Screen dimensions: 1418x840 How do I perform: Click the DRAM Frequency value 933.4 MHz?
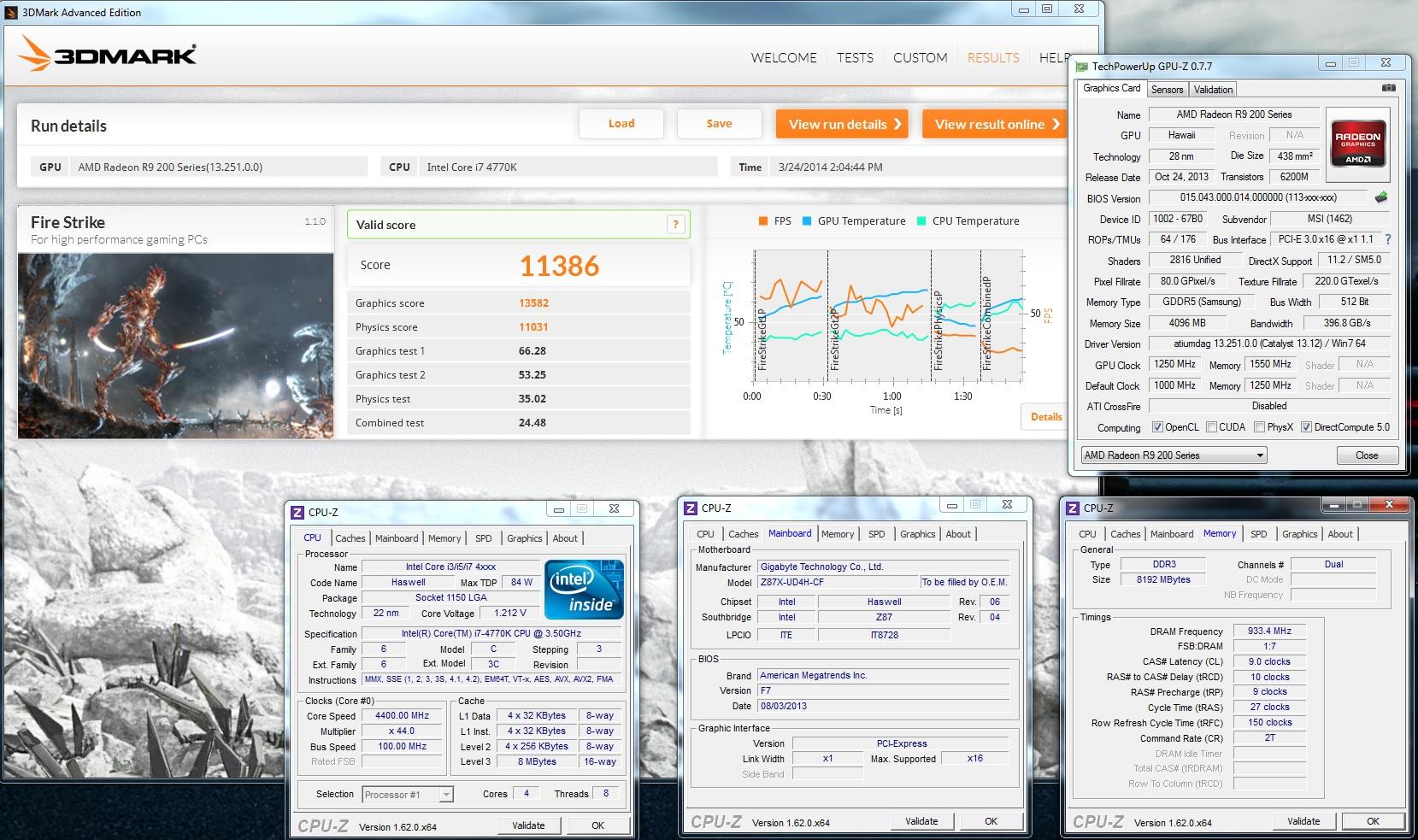tap(1269, 631)
